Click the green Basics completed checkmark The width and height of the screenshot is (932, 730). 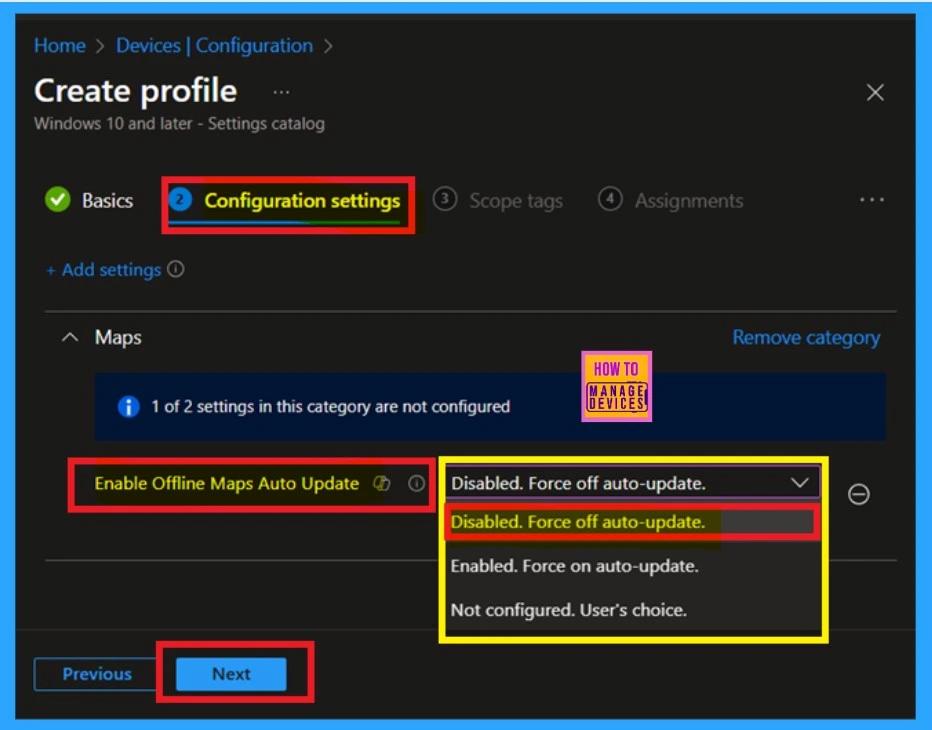(58, 200)
